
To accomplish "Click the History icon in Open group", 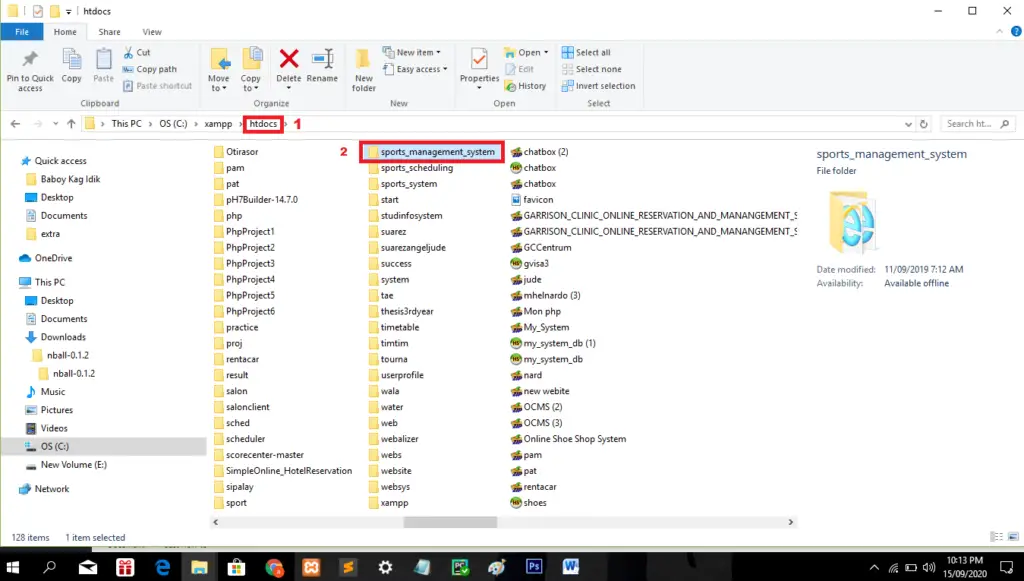I will click(x=526, y=86).
